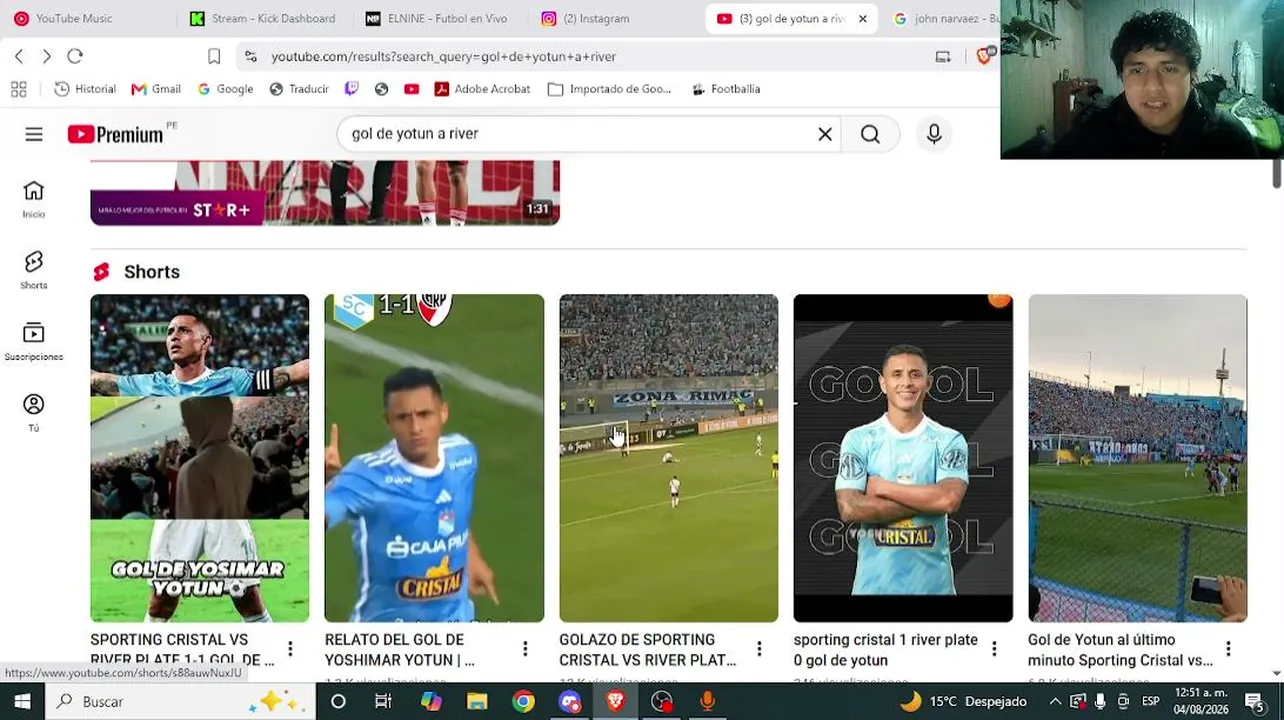Open the stadium stands short thumbnail
Viewport: 1284px width, 720px height.
click(x=1138, y=458)
